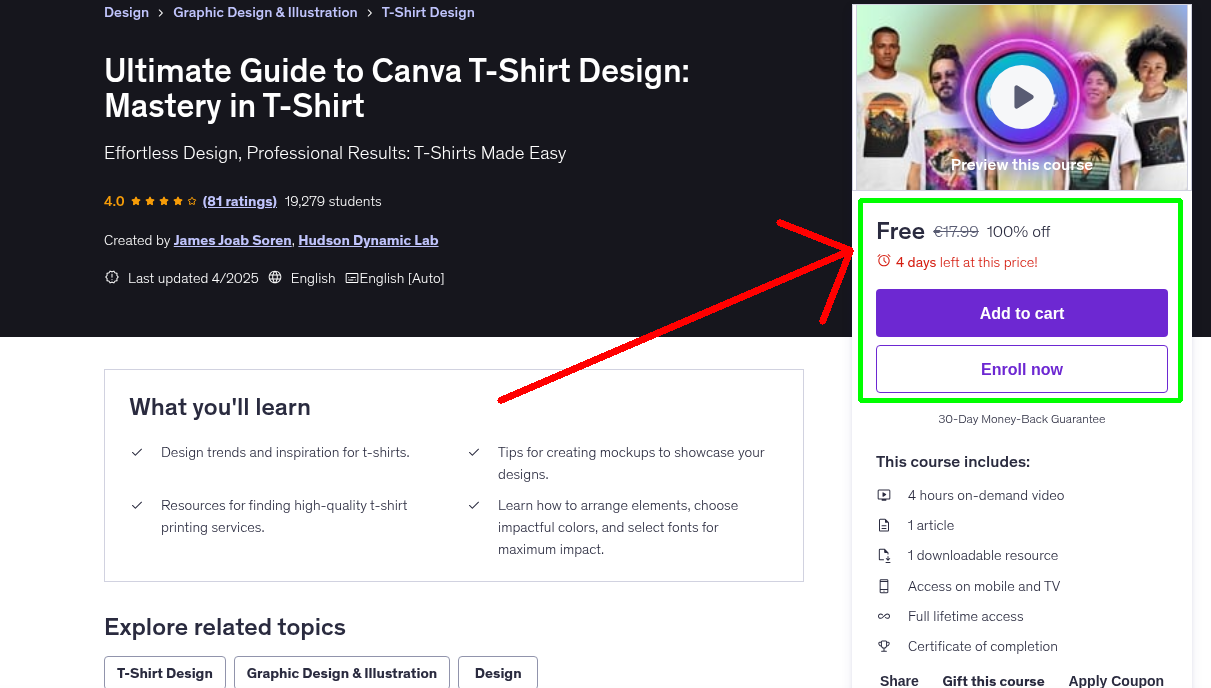1211x688 pixels.
Task: Play the course preview video
Action: pyautogui.click(x=1021, y=96)
